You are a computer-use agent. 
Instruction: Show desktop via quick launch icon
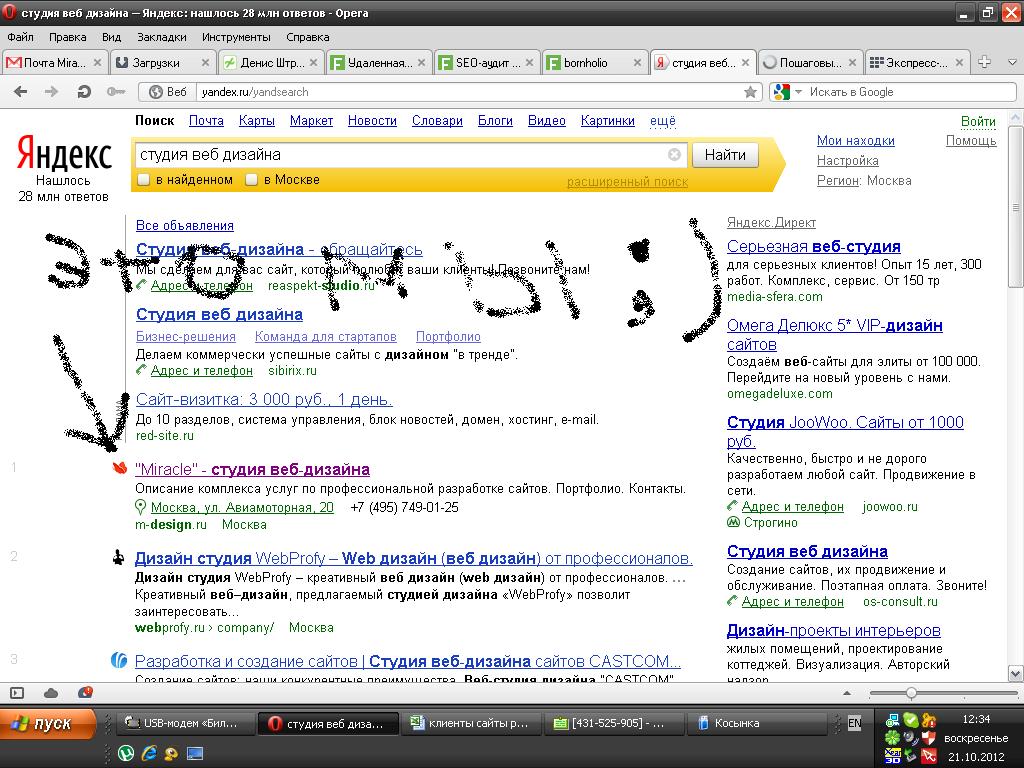point(195,754)
